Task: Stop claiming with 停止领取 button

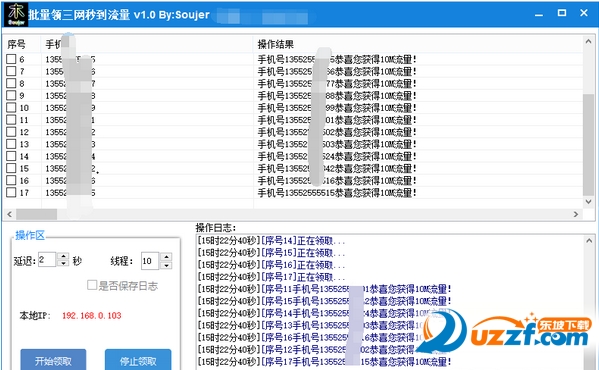Action: tap(138, 359)
